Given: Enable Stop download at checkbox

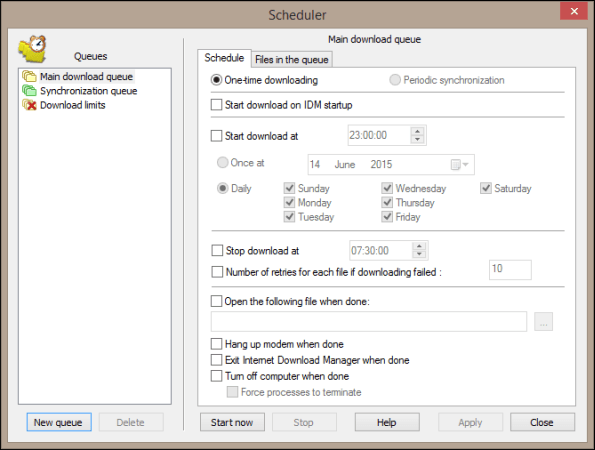Looking at the screenshot, I should point(217,250).
